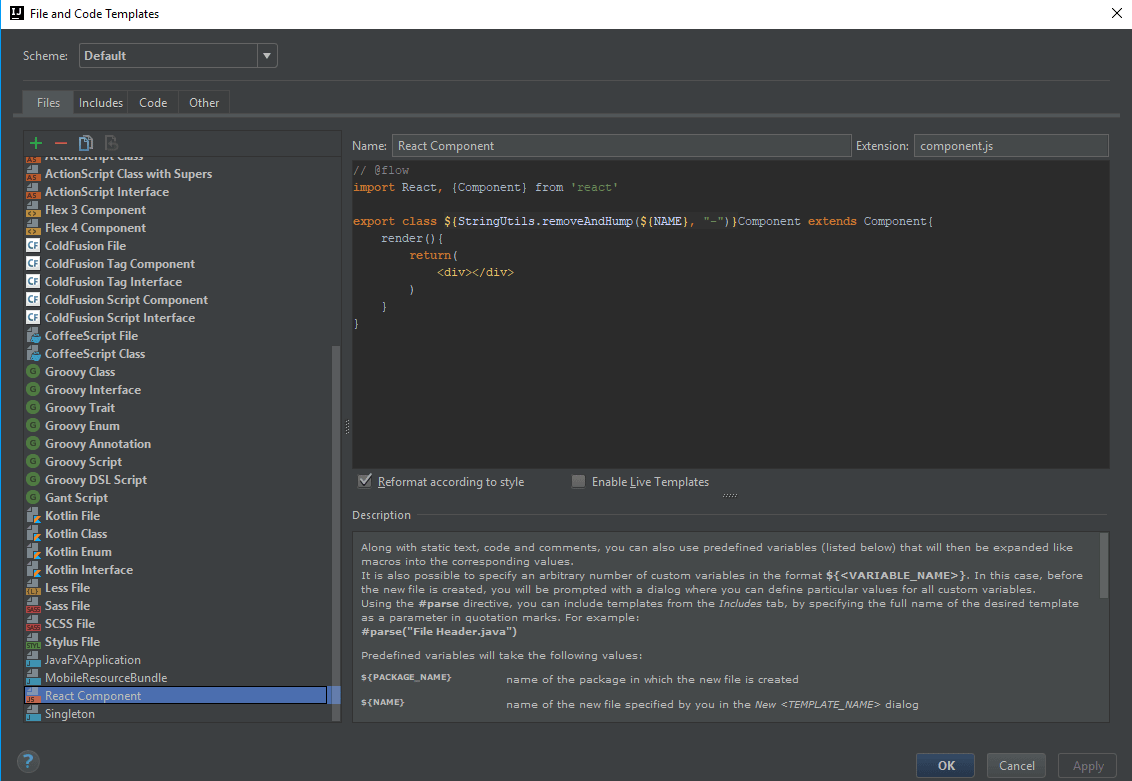Image resolution: width=1132 pixels, height=781 pixels.
Task: Create a new file template
Action: point(36,142)
